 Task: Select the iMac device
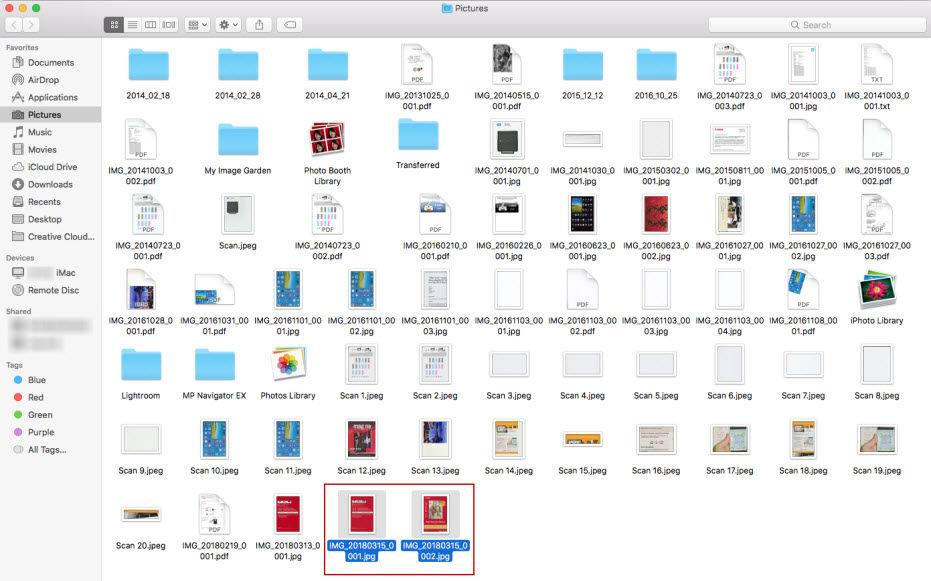pyautogui.click(x=50, y=273)
